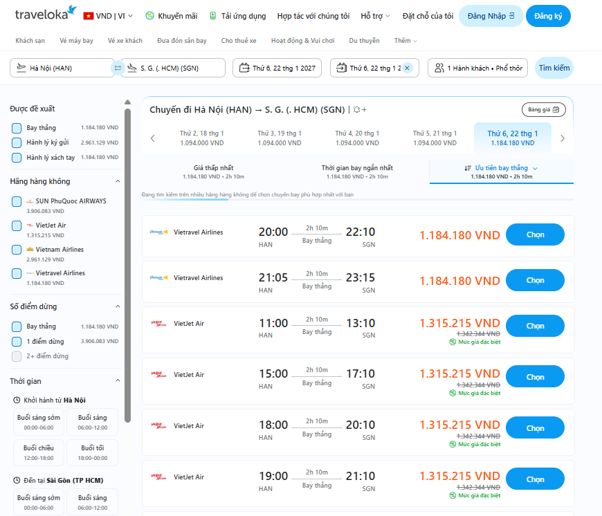Switch to the Giá thấp nhất sorting tab
This screenshot has width=602, height=516.
click(x=213, y=172)
